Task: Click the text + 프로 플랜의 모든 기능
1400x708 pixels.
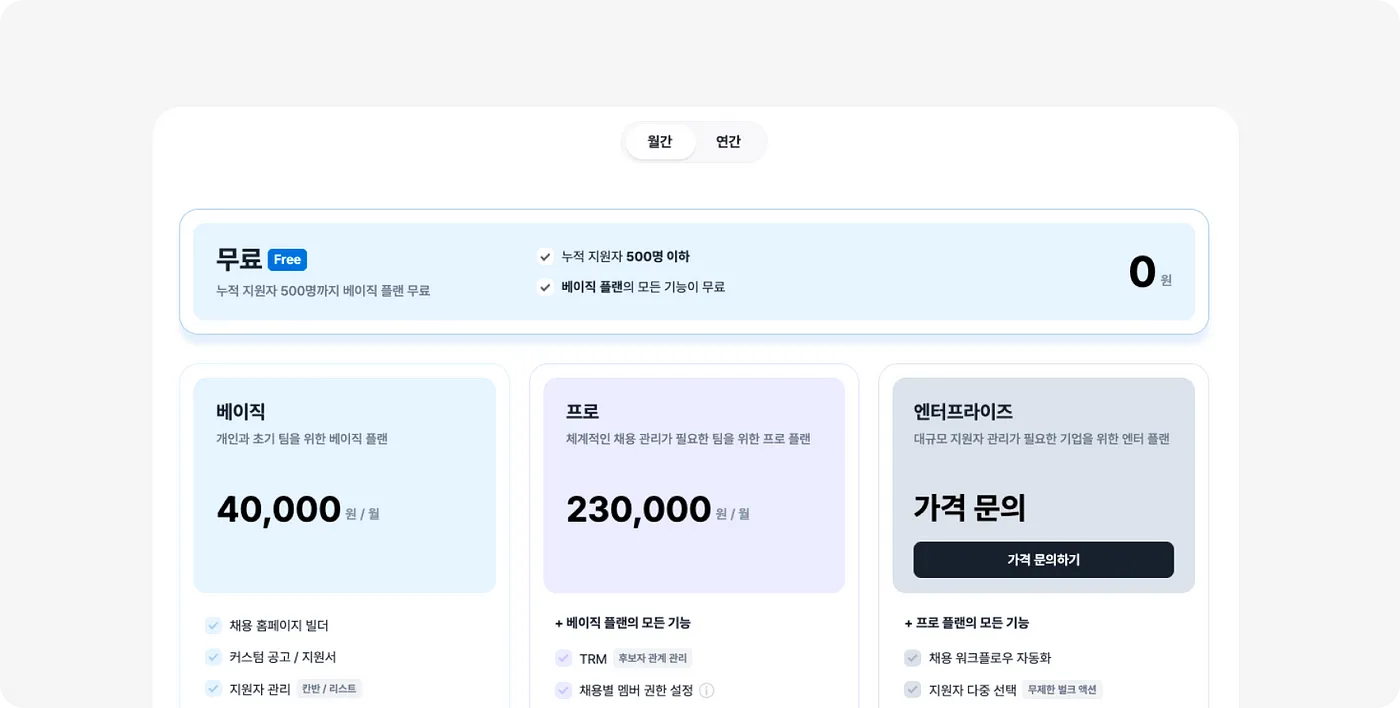Action: [967, 623]
